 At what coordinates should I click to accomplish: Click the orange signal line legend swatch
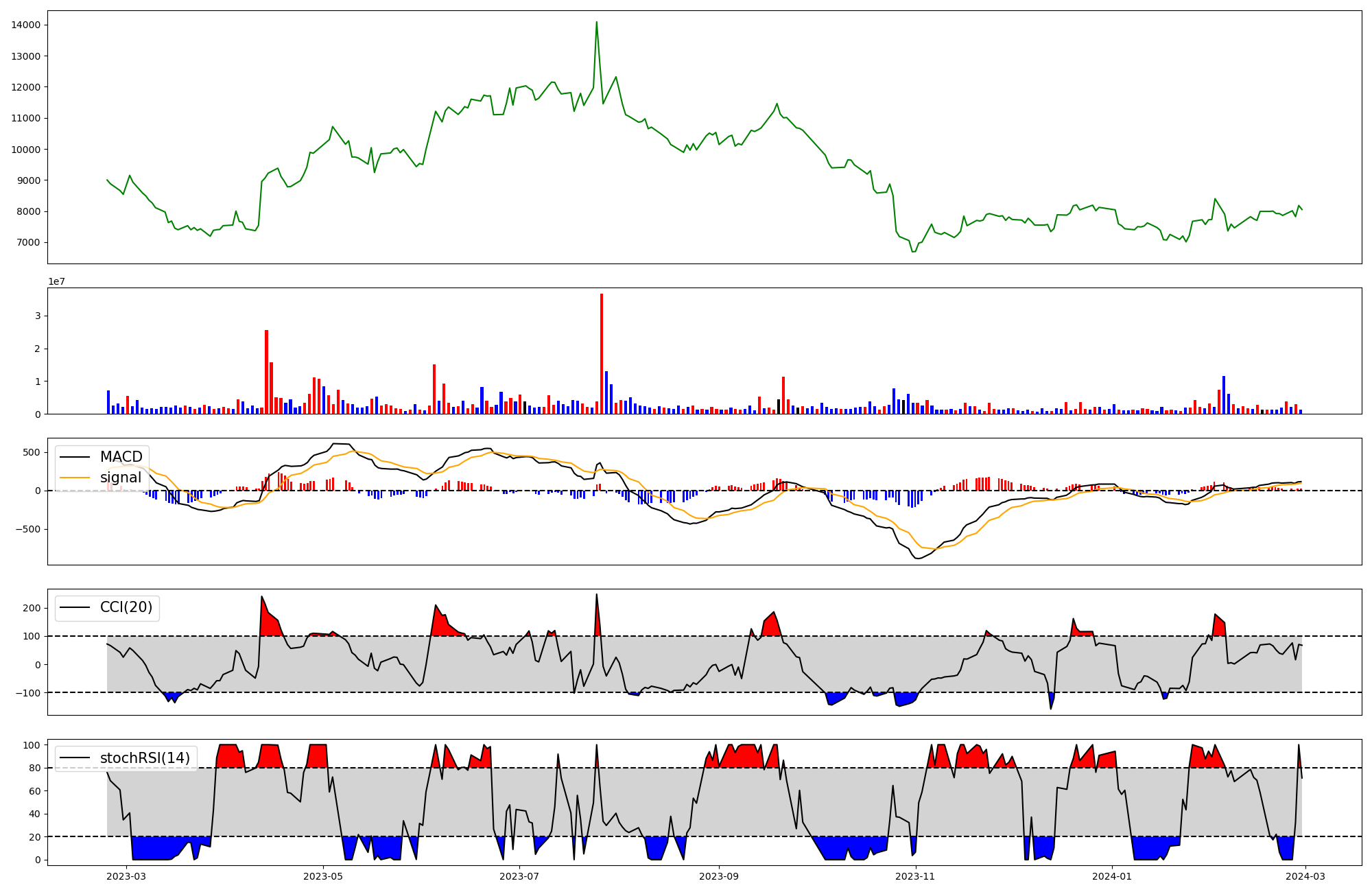click(x=75, y=478)
